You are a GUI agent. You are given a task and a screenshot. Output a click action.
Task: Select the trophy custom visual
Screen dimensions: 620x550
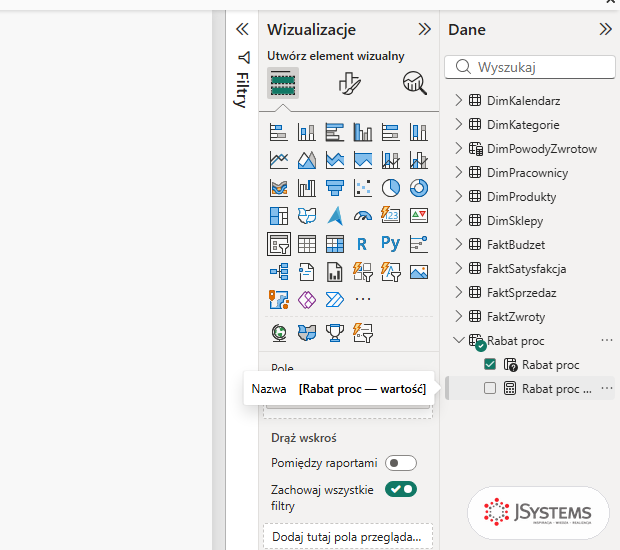pos(335,333)
